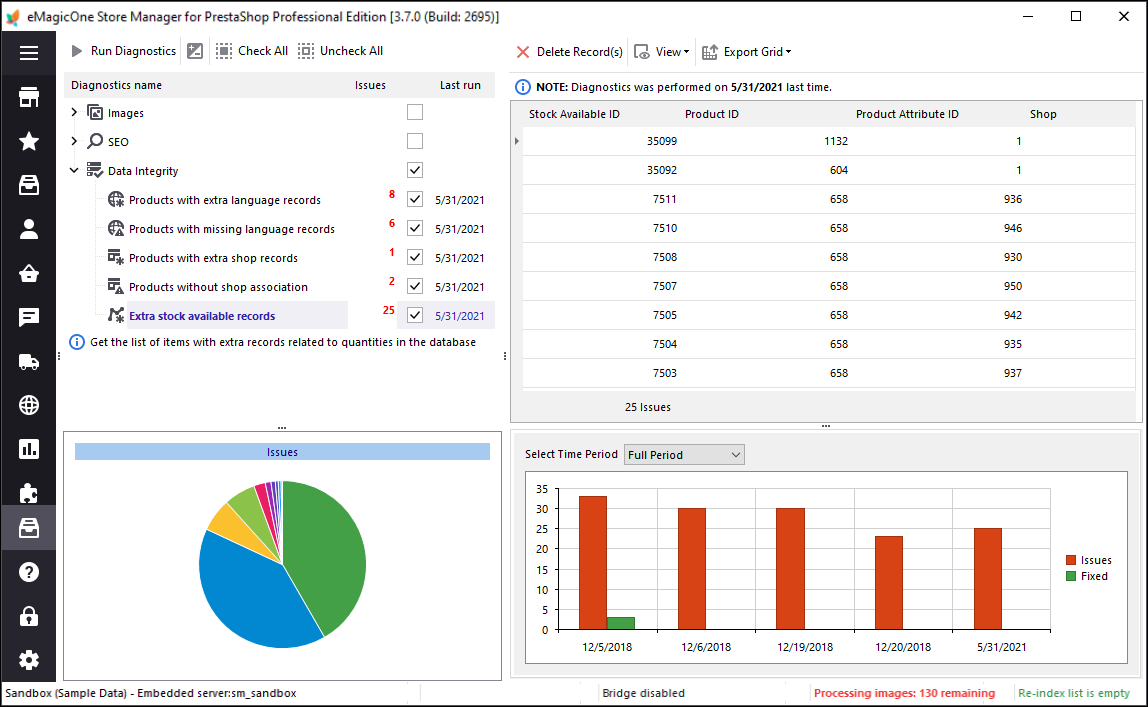Screen dimensions: 1148x707
Task: Open the shipping truck icon in sidebar
Action: point(29,362)
